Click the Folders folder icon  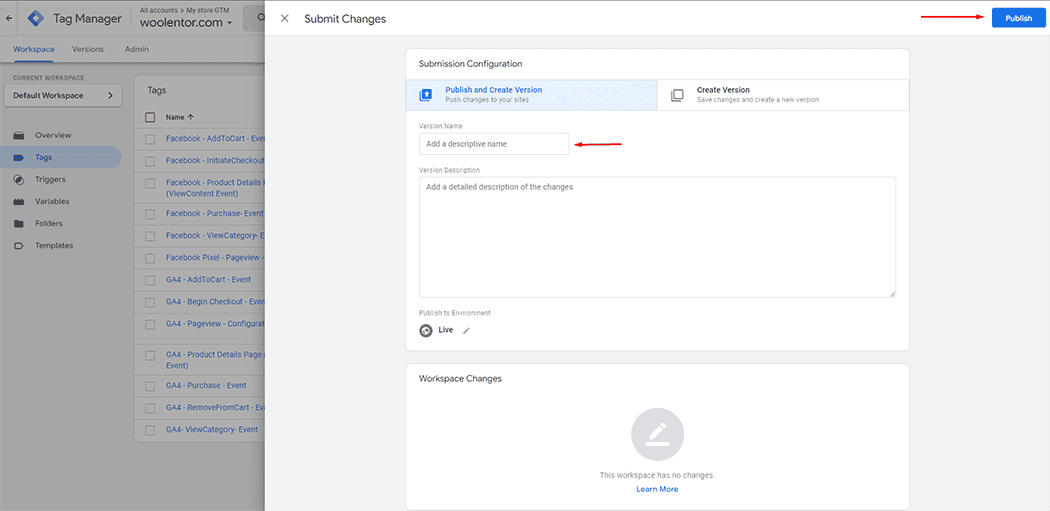pyautogui.click(x=19, y=224)
